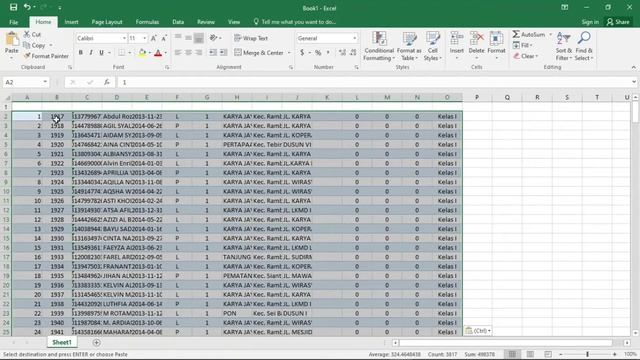Click the Paste clipboard icon

[x=12, y=39]
